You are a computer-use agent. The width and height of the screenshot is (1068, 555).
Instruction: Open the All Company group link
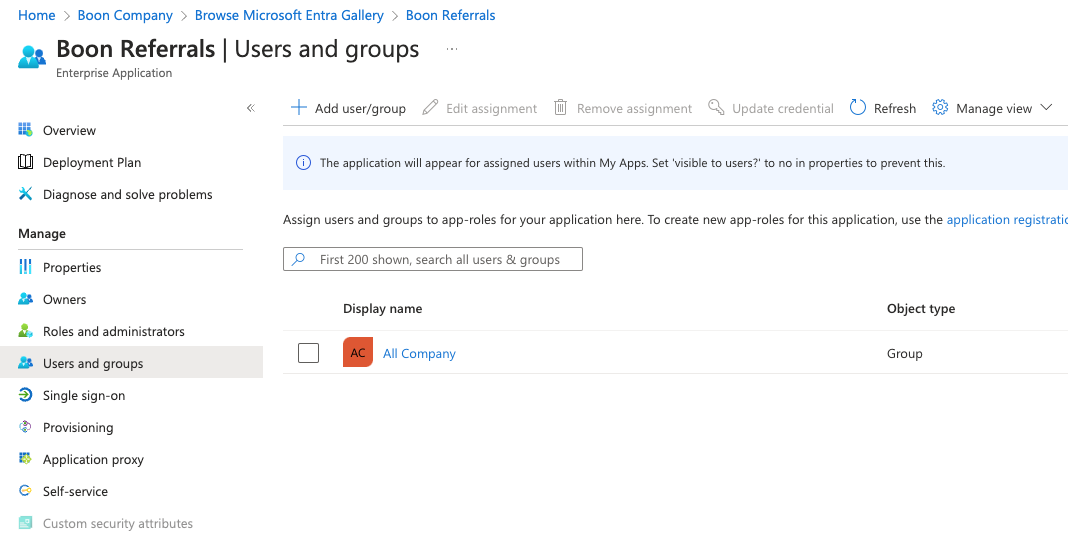click(x=419, y=353)
